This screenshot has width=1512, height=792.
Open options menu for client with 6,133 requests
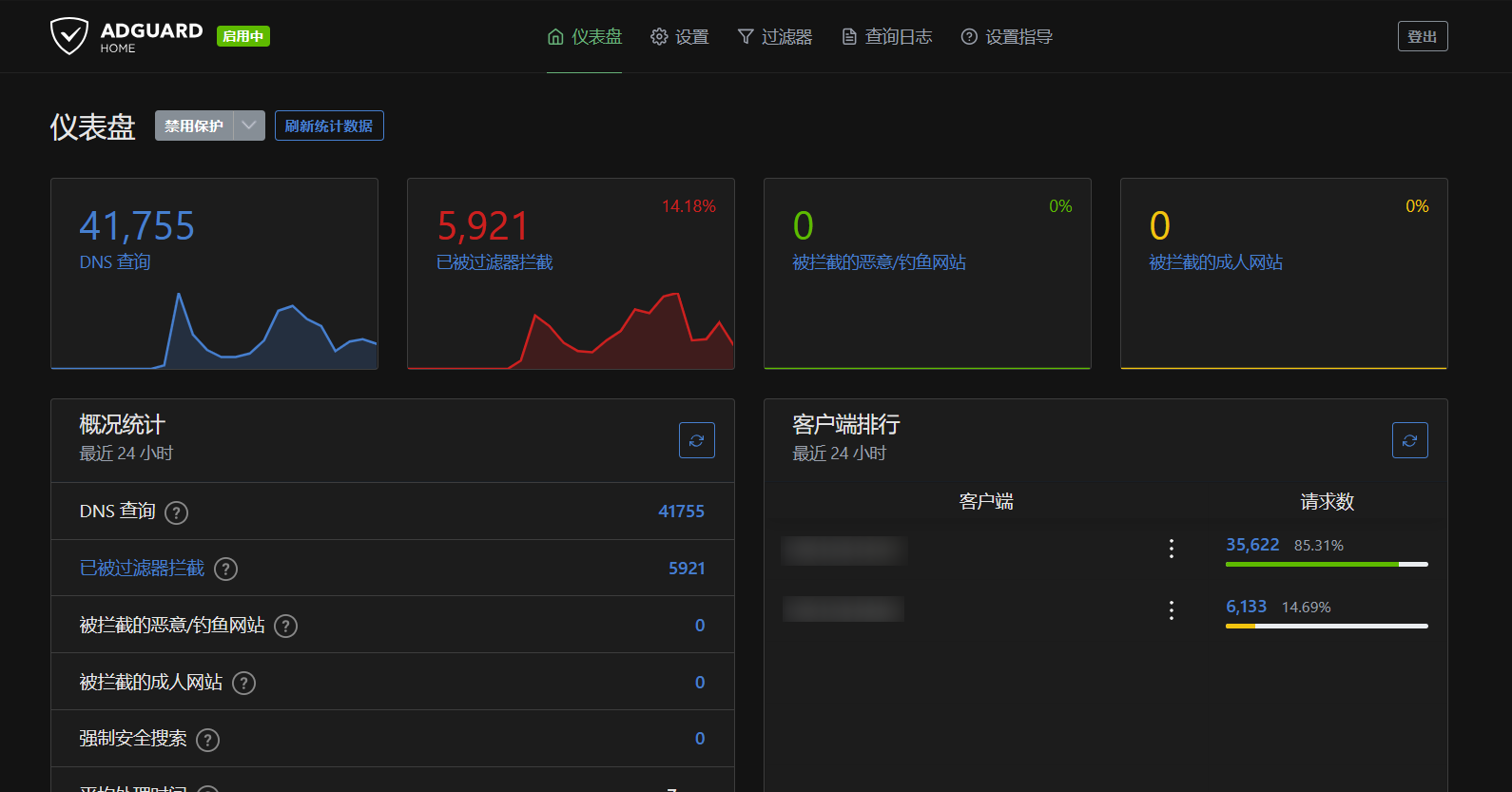click(1172, 610)
